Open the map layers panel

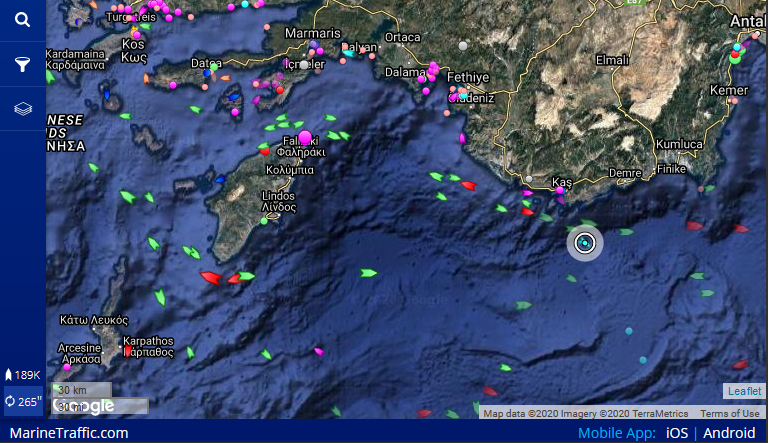tap(22, 109)
